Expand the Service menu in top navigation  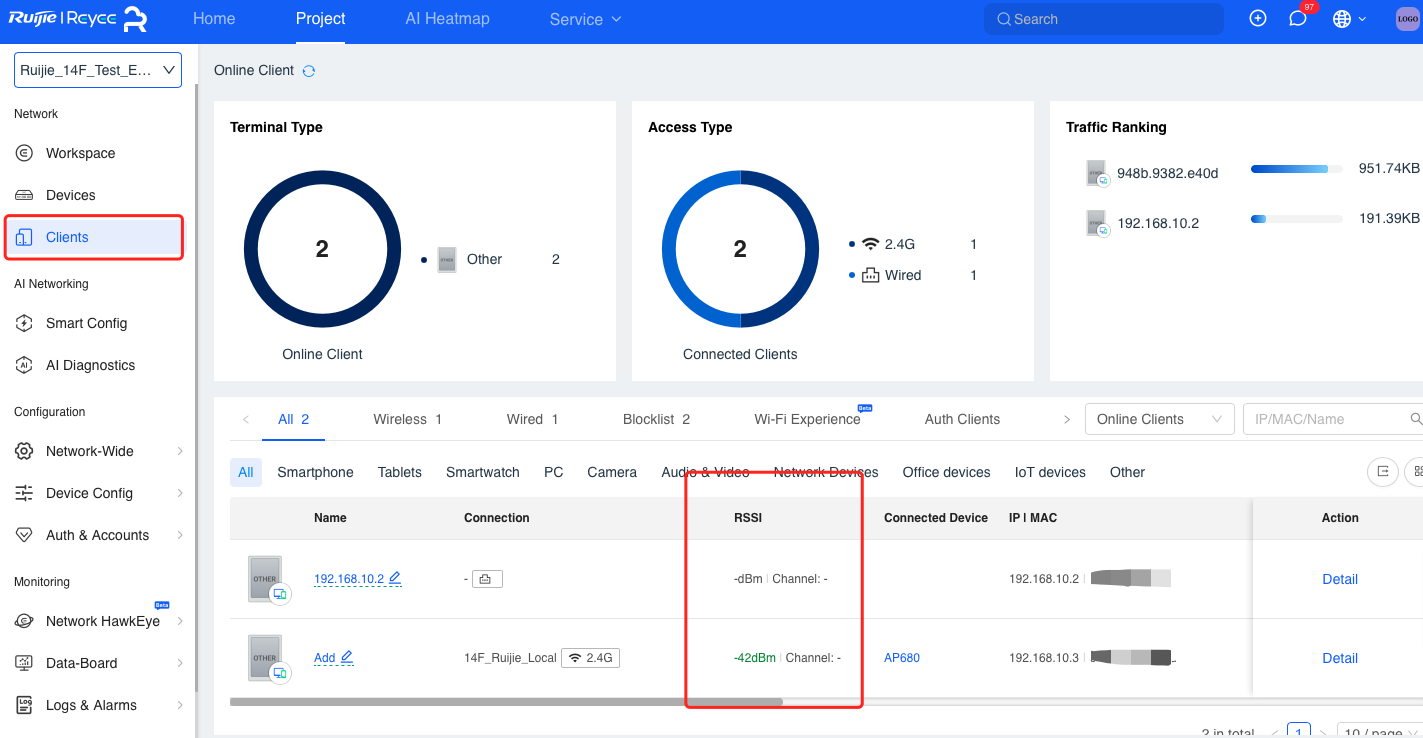coord(585,19)
